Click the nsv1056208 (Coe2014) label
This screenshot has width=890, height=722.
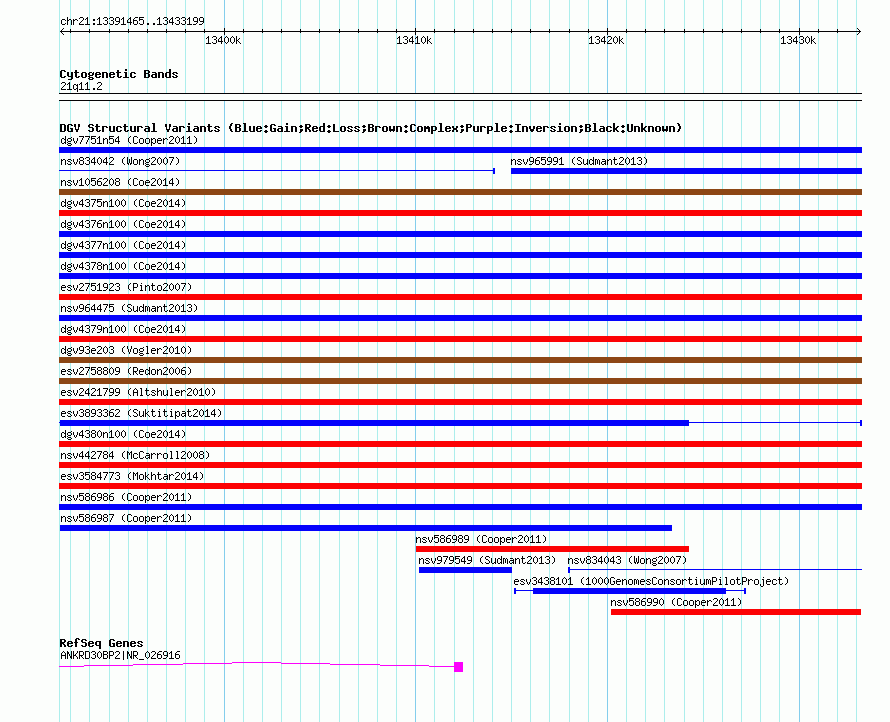(x=120, y=182)
